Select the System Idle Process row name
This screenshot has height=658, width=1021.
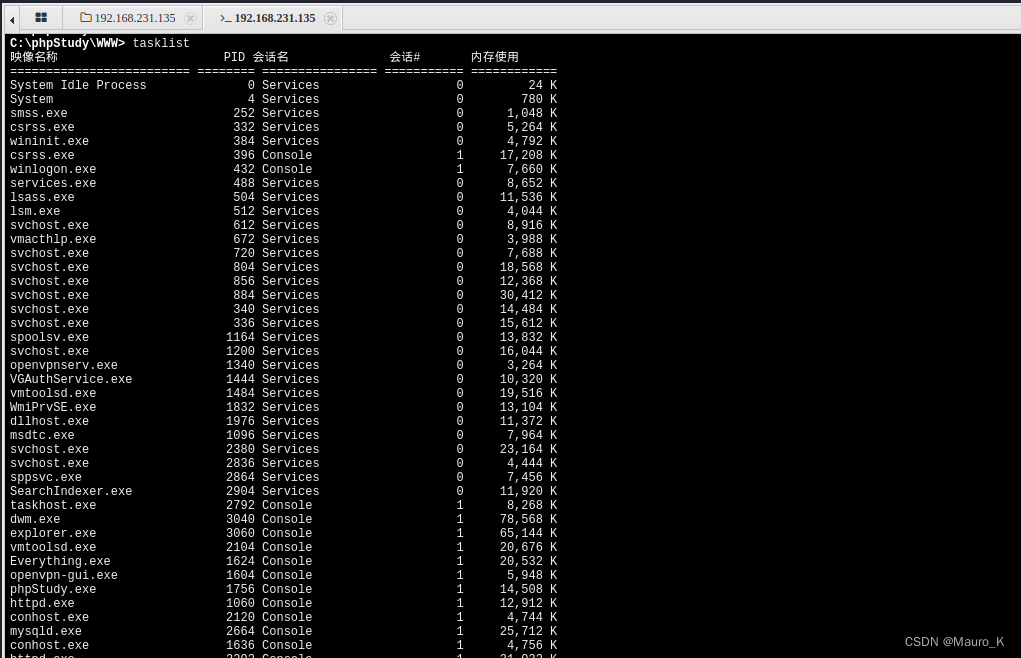[x=78, y=85]
